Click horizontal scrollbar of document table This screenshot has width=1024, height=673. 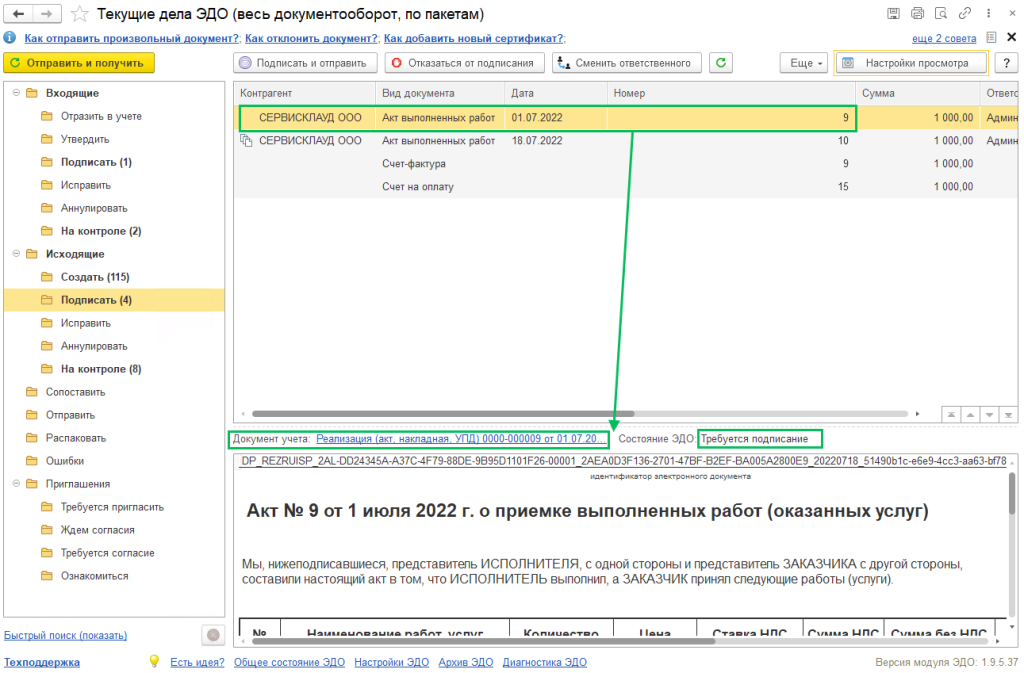580,413
